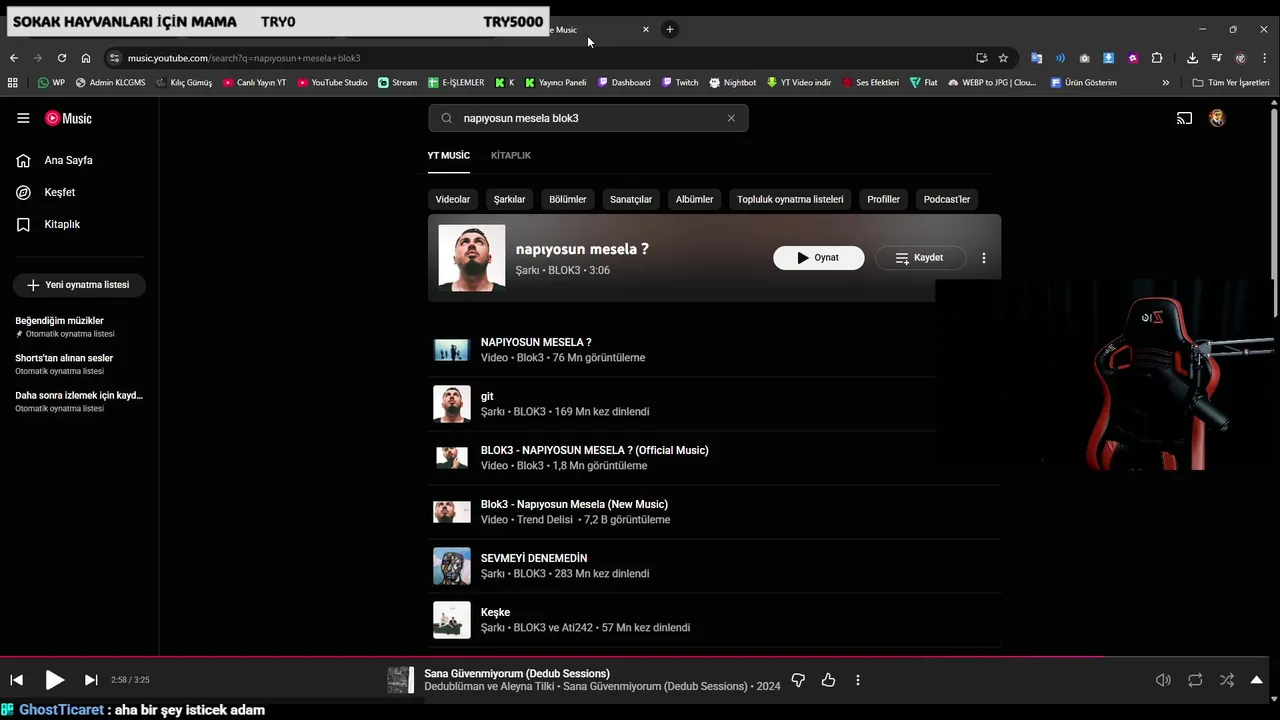This screenshot has height=720, width=1280.
Task: Switch to KİTAPLIK tab
Action: point(511,156)
